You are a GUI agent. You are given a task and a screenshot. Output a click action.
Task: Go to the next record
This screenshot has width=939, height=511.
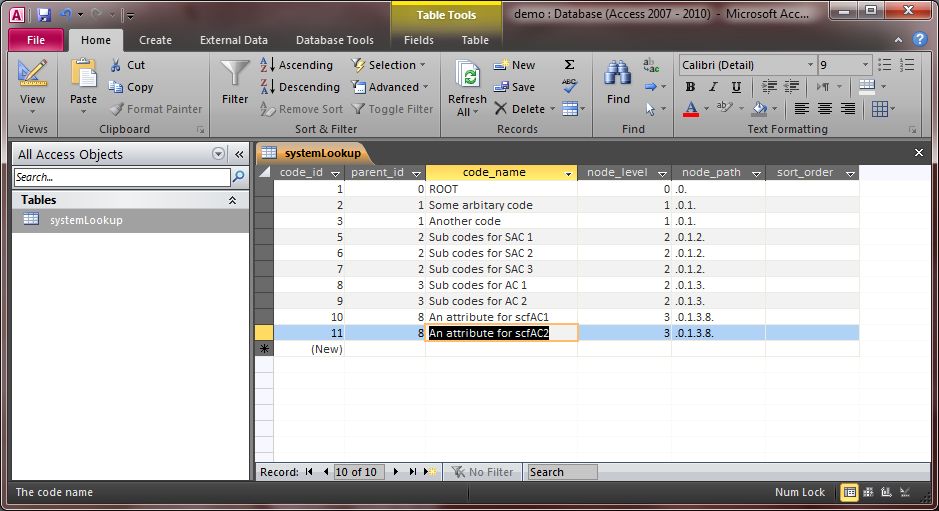[x=395, y=472]
